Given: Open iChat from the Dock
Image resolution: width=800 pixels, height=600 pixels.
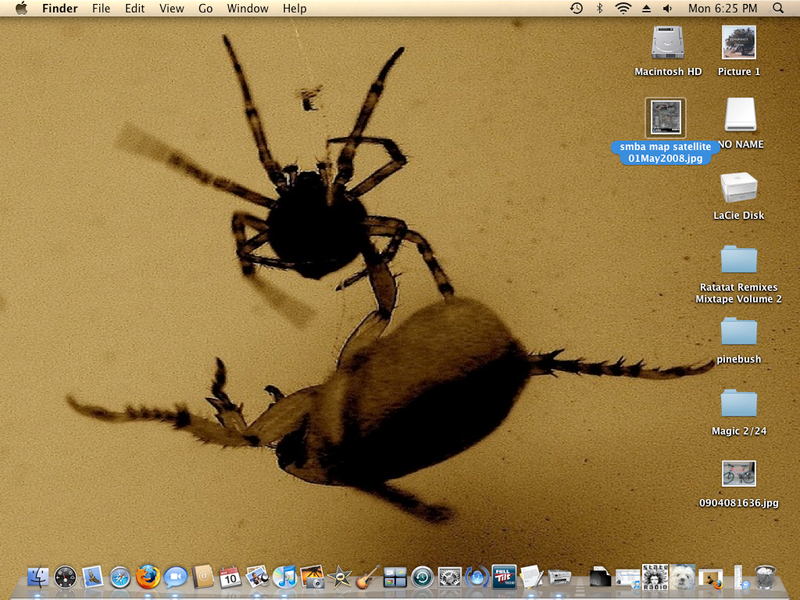Looking at the screenshot, I should pos(175,577).
